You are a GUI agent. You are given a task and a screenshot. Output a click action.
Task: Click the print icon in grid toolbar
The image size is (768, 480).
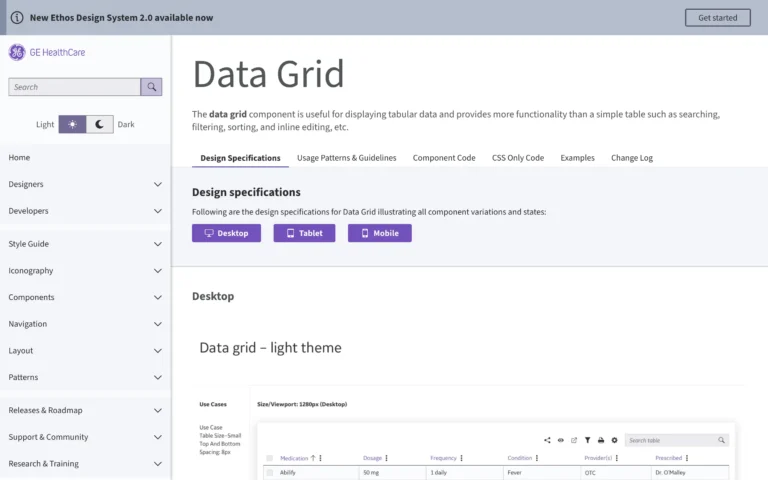(x=601, y=440)
